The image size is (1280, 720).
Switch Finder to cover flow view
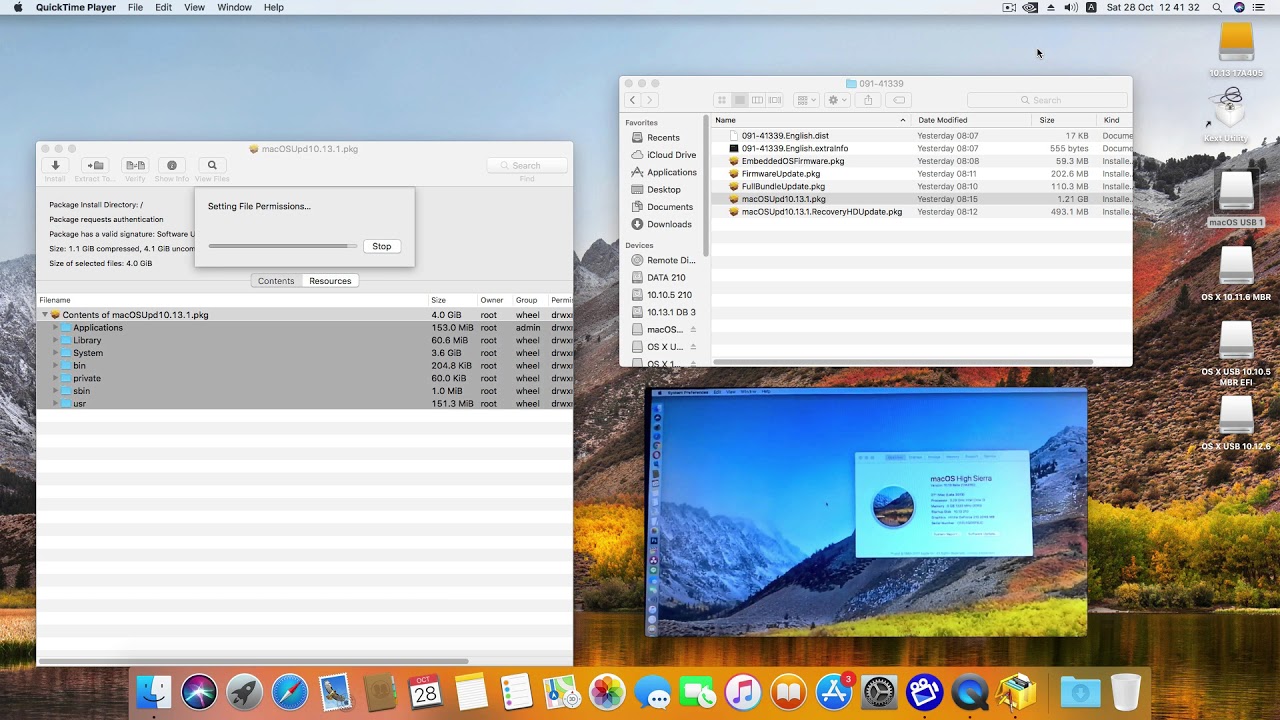pos(775,100)
